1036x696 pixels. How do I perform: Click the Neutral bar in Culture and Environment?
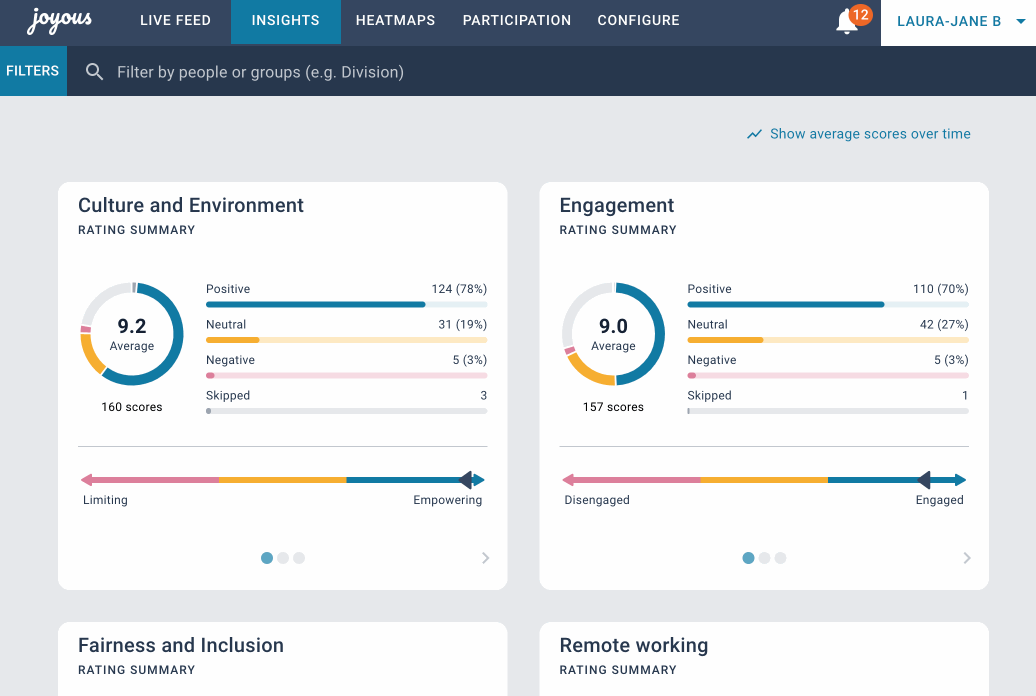point(347,340)
